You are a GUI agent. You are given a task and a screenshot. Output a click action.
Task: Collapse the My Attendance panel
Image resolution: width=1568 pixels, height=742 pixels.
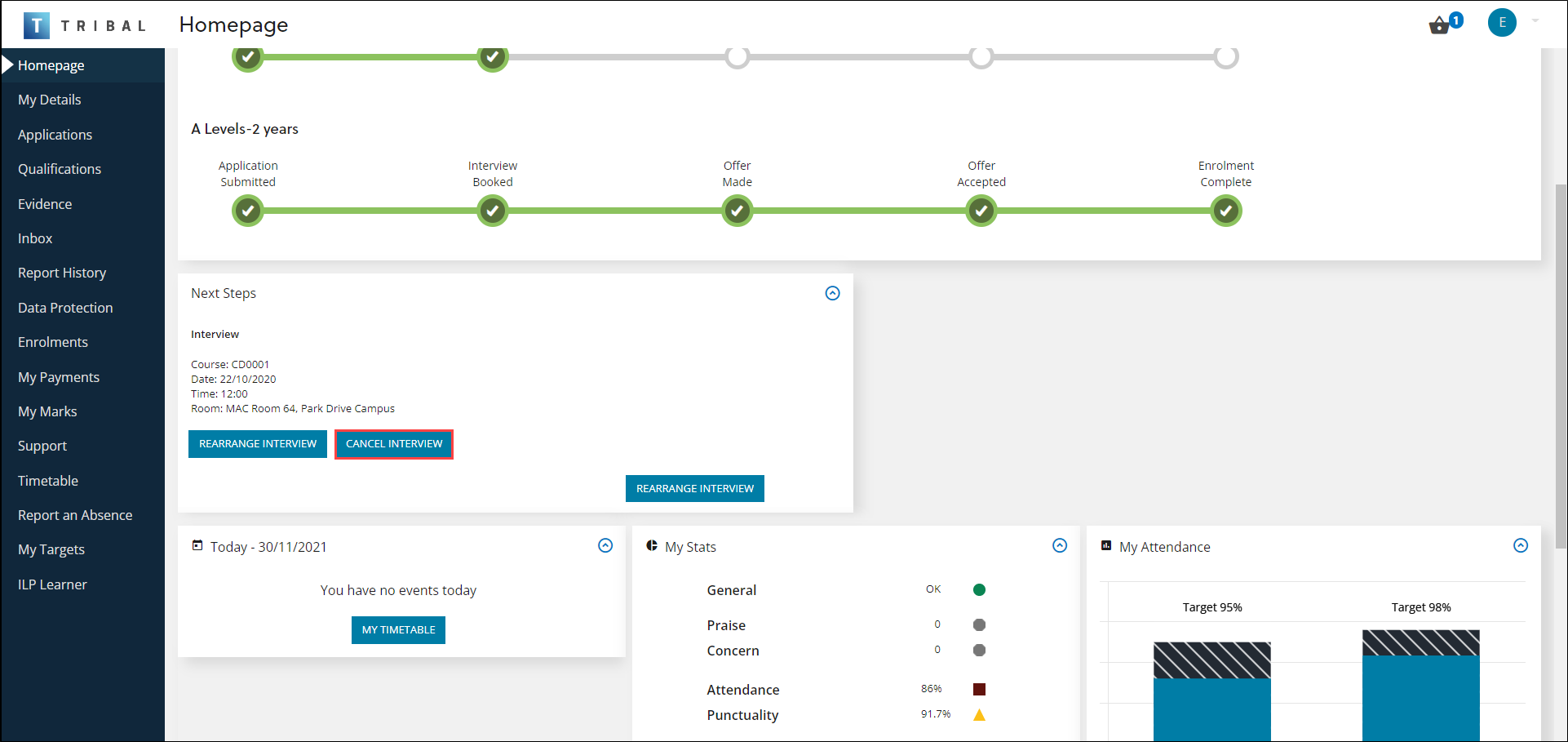[x=1521, y=545]
